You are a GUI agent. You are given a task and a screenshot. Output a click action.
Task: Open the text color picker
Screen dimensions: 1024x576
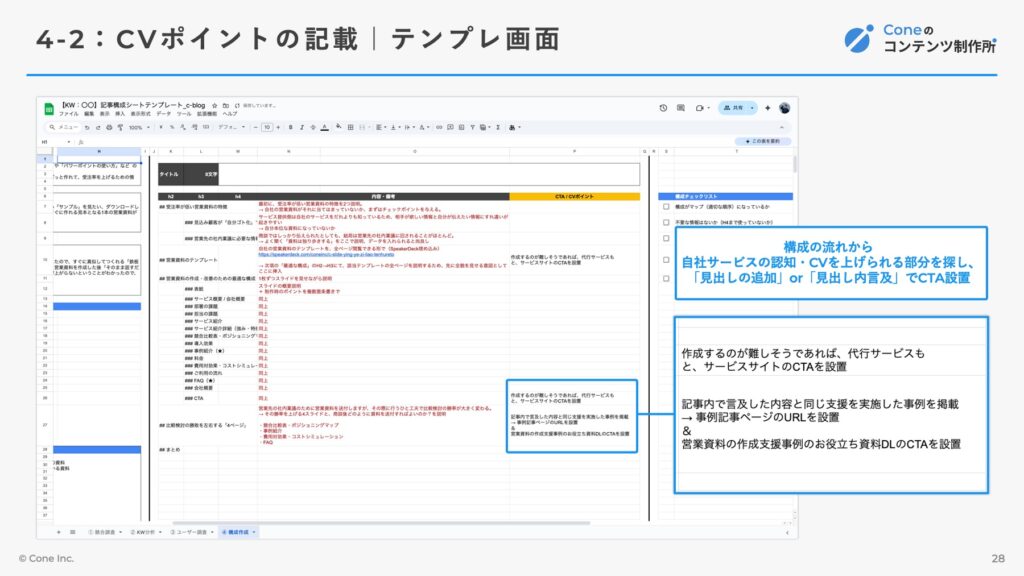click(325, 127)
